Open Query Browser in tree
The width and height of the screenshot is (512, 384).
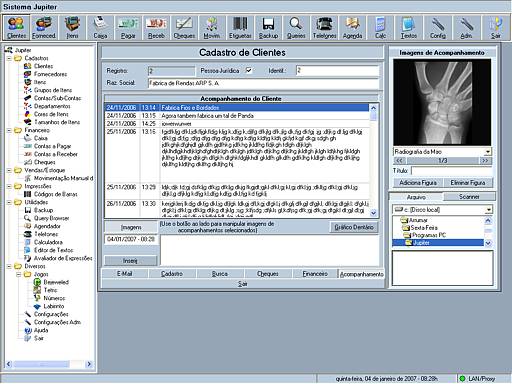(x=51, y=218)
